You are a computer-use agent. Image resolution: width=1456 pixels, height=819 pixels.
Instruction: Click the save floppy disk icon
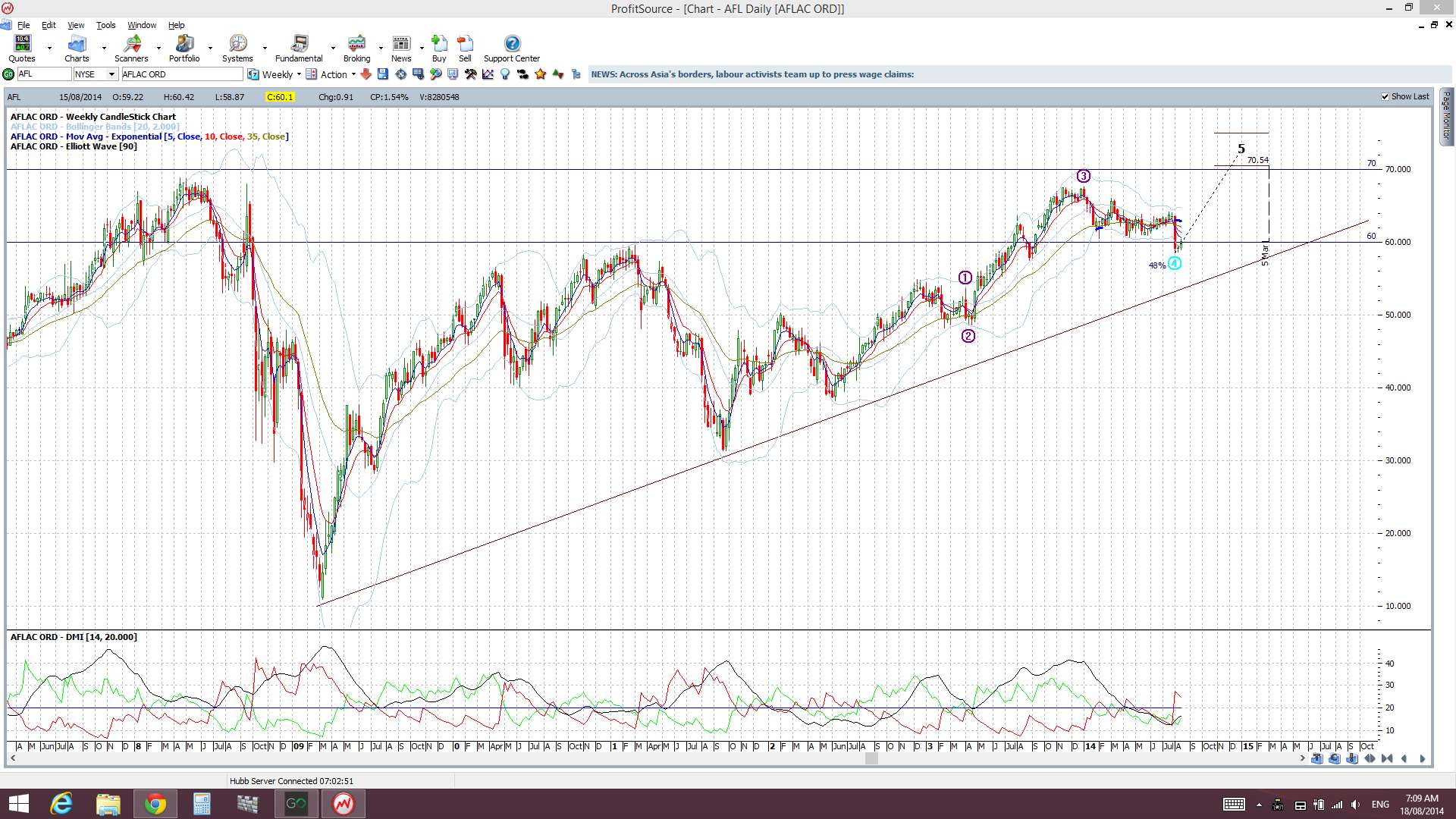point(383,74)
